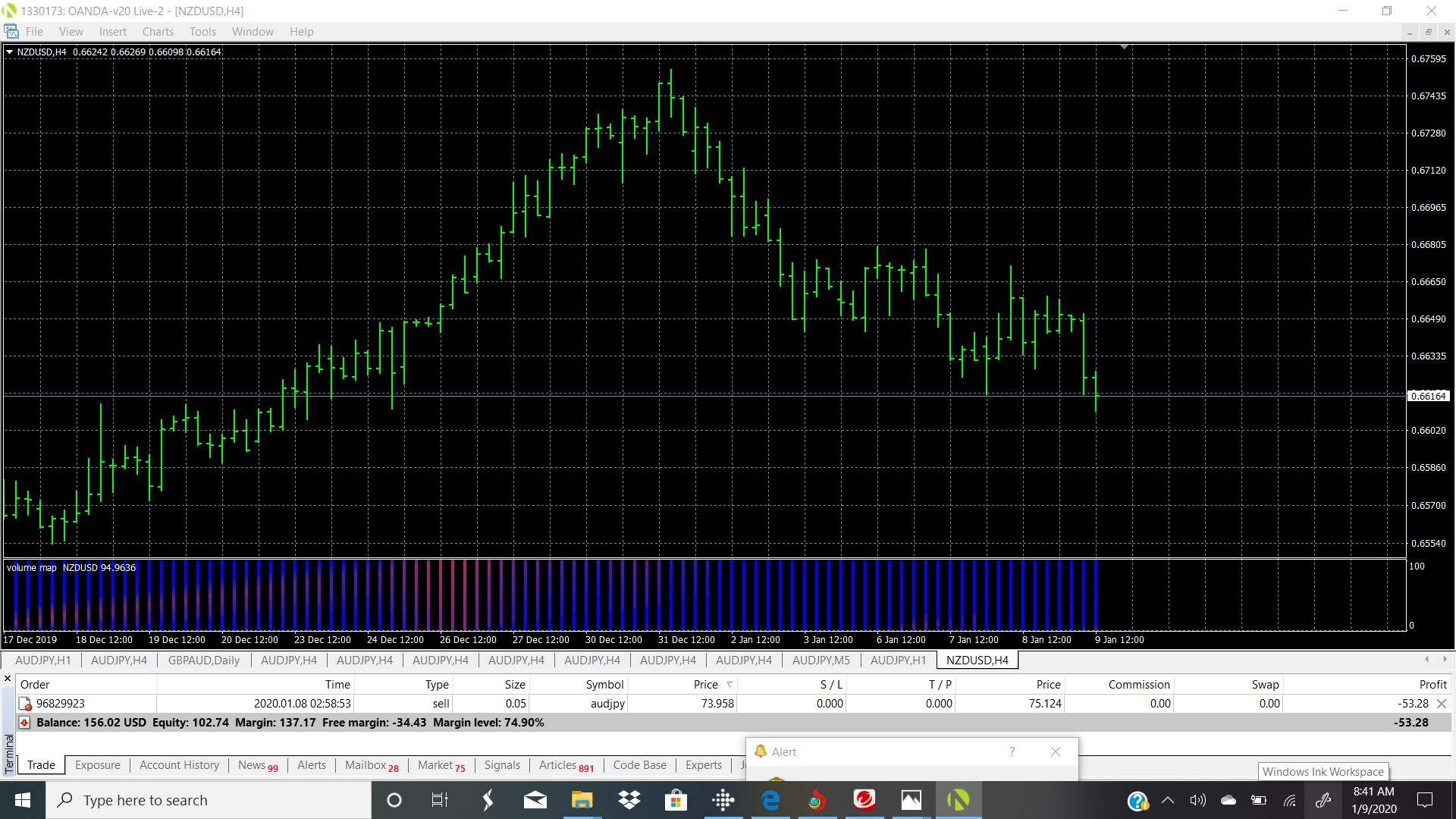
Task: Open the Account History terminal tab
Action: (x=179, y=765)
